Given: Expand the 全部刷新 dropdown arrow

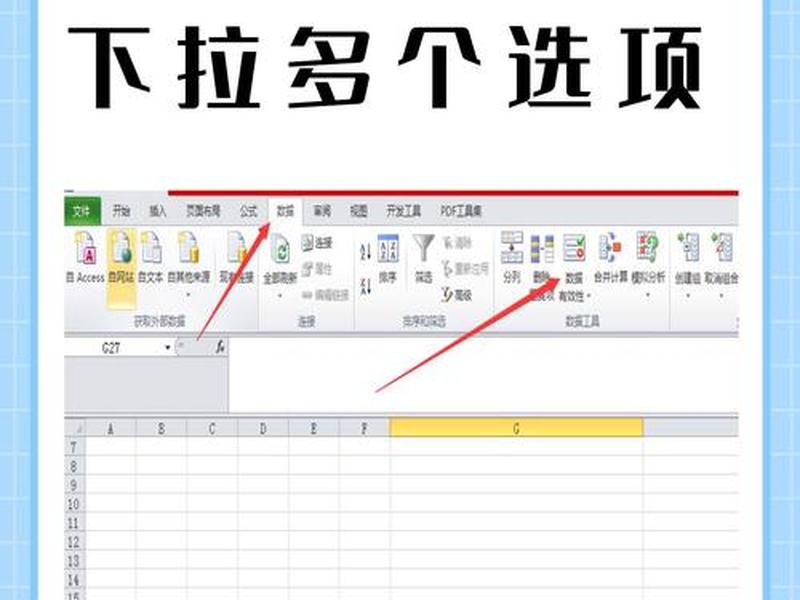Looking at the screenshot, I should click(280, 295).
